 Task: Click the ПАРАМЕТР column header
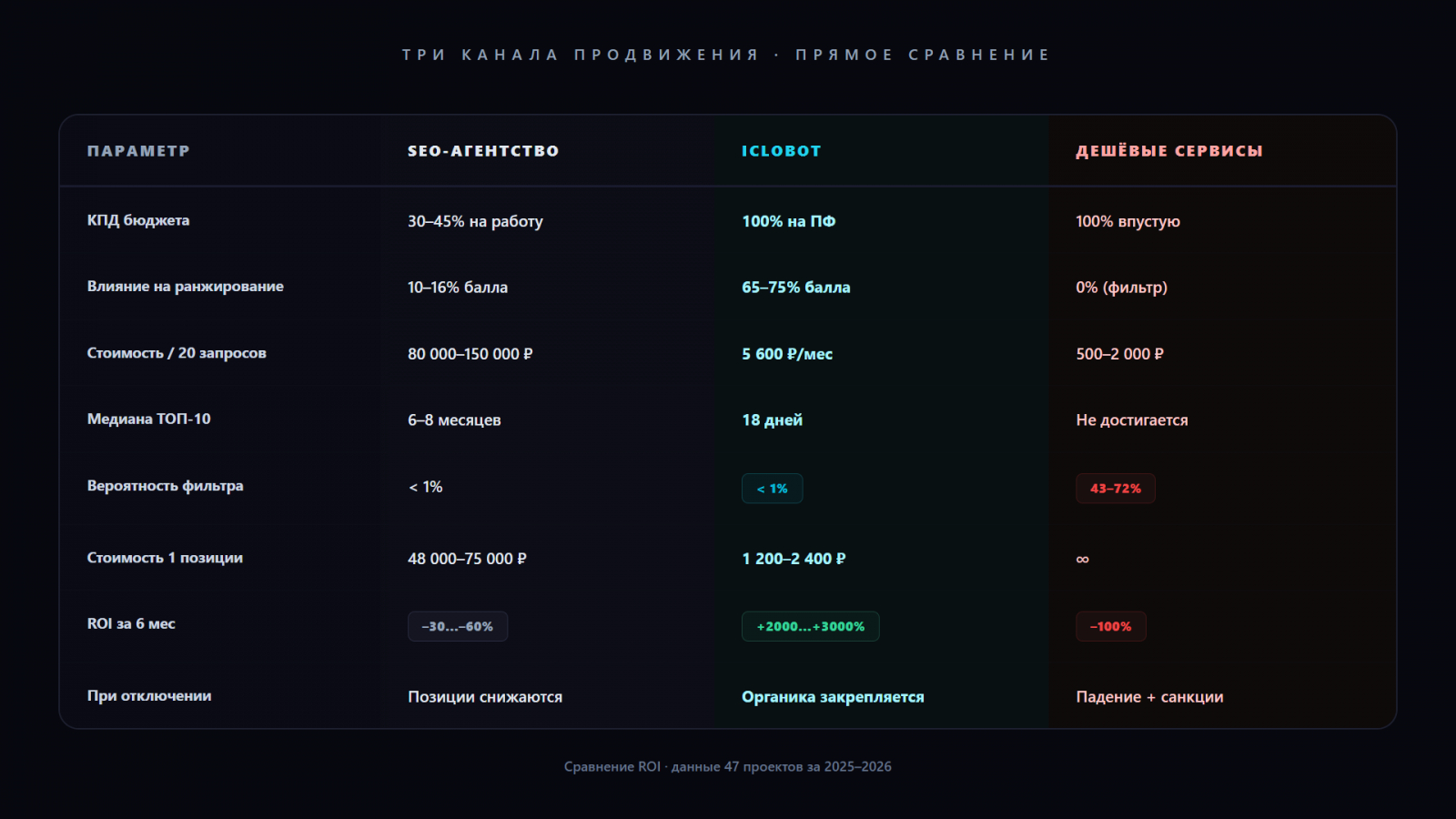138,151
